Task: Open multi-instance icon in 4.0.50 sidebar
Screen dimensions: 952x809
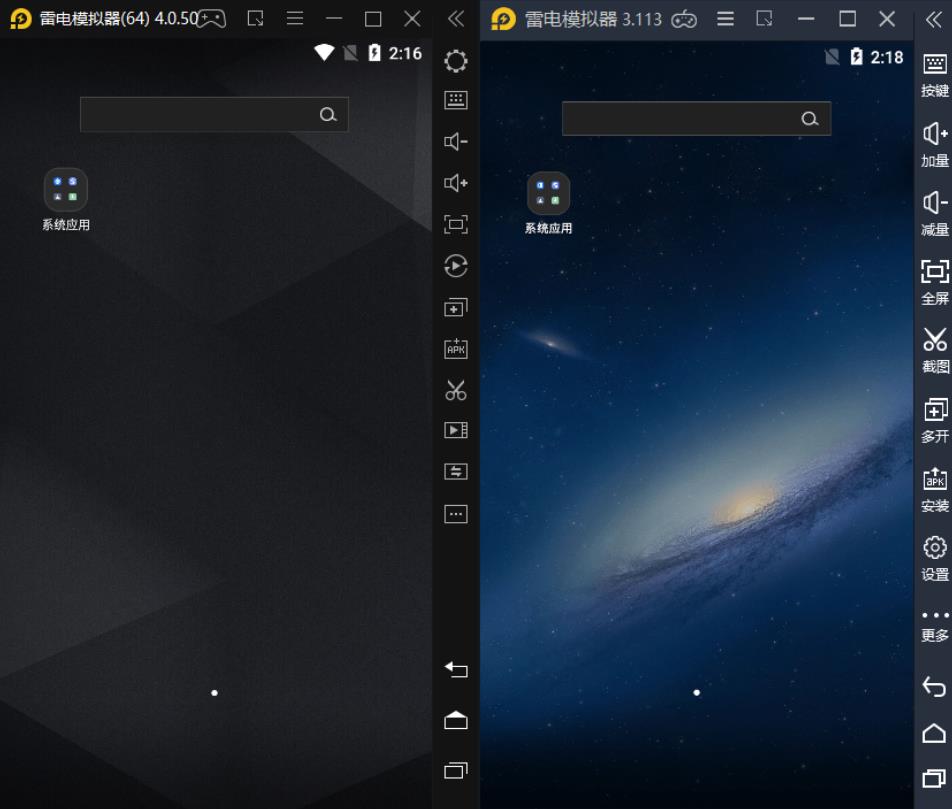Action: [x=455, y=307]
